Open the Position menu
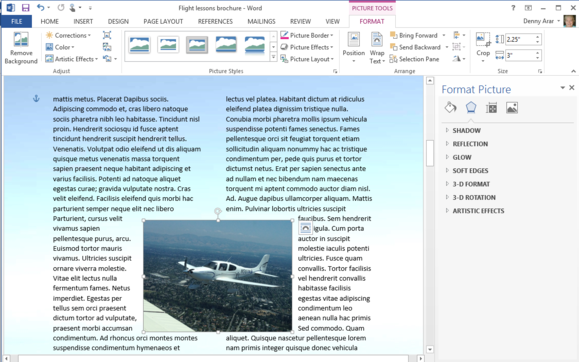This screenshot has width=579, height=362. (353, 47)
